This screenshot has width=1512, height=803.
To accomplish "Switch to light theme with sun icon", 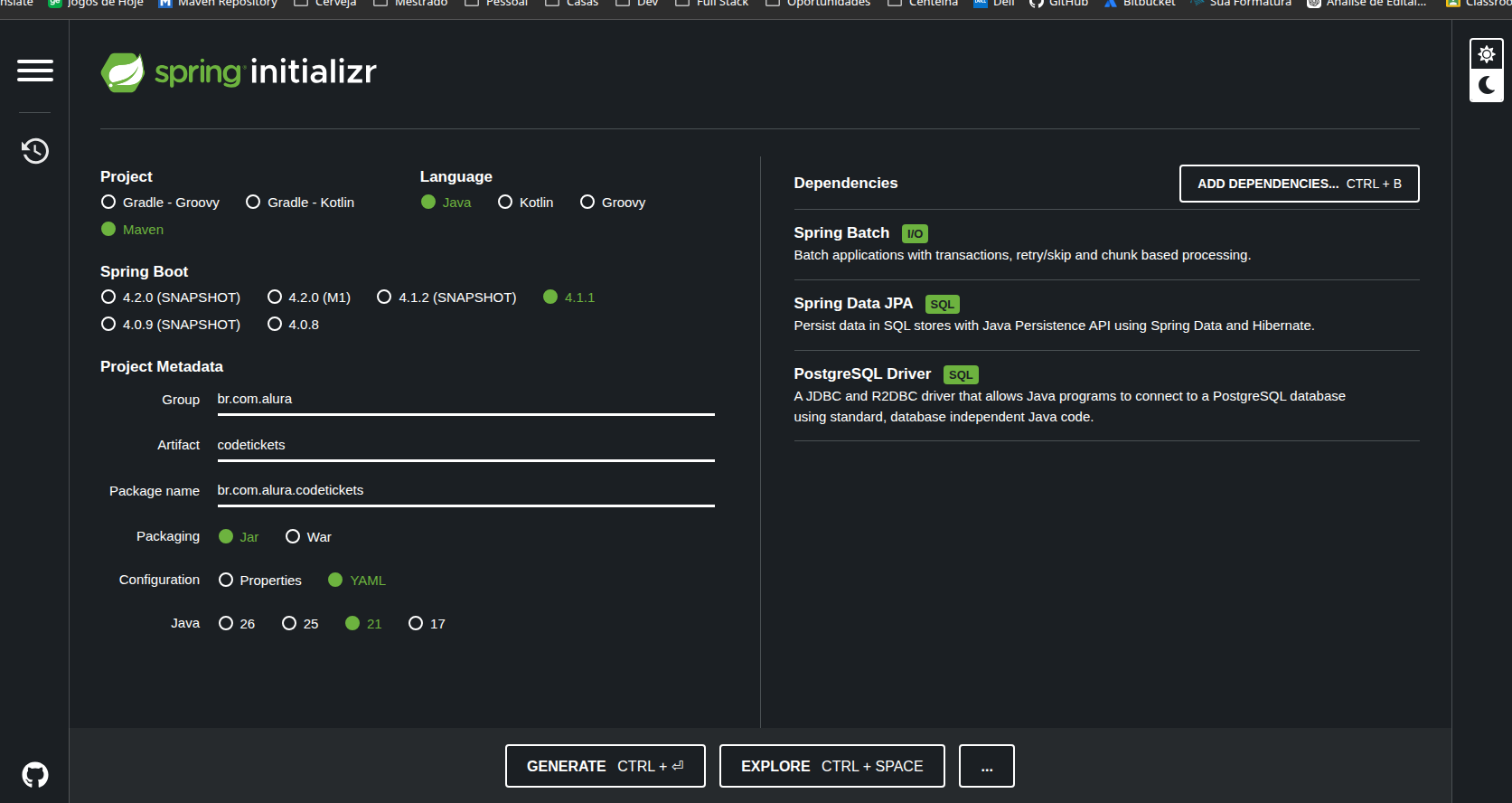I will pos(1487,54).
